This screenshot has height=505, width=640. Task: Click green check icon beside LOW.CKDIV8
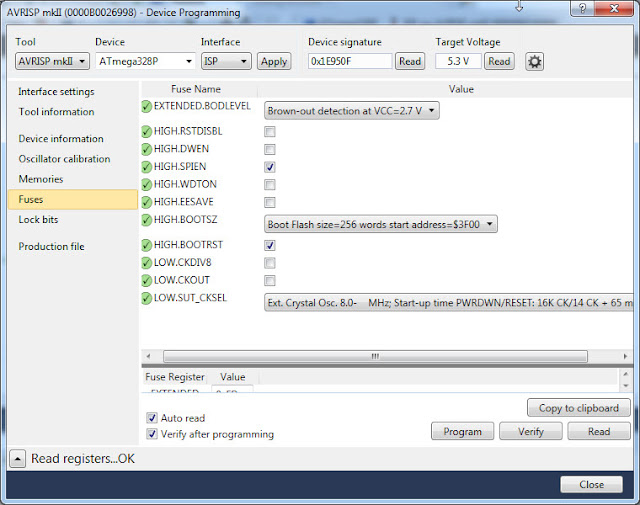click(147, 263)
